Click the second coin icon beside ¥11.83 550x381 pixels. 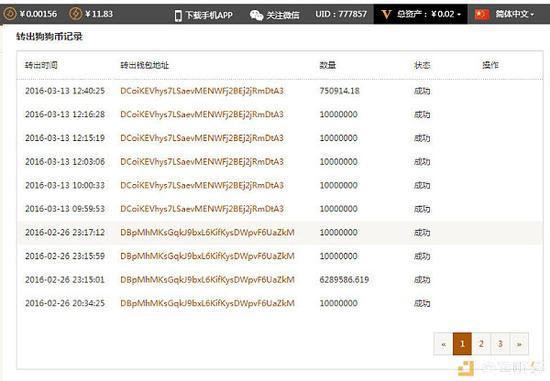75,14
